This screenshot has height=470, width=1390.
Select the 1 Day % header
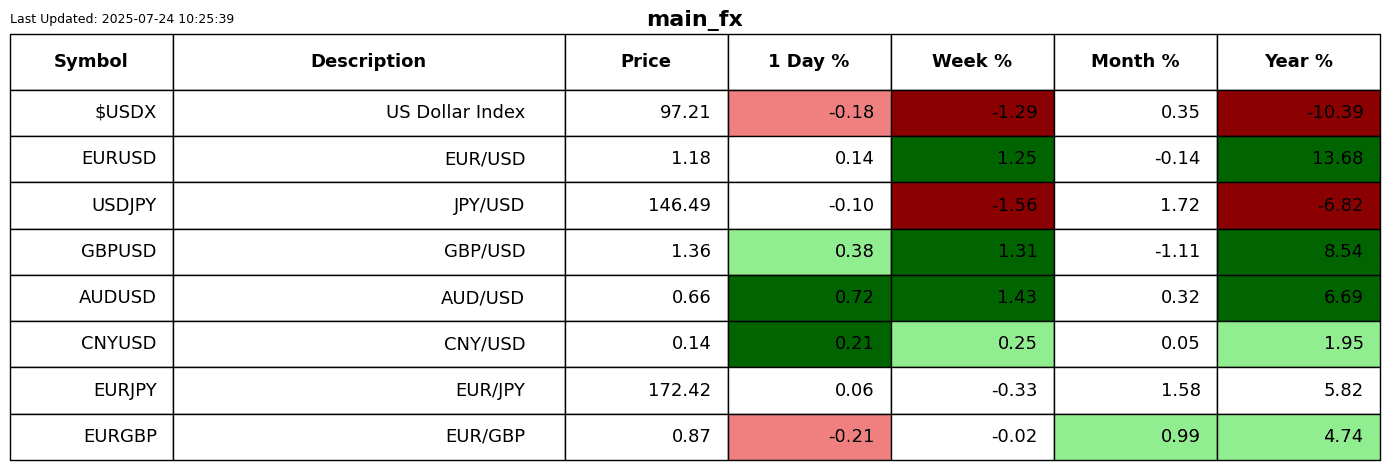(x=809, y=62)
